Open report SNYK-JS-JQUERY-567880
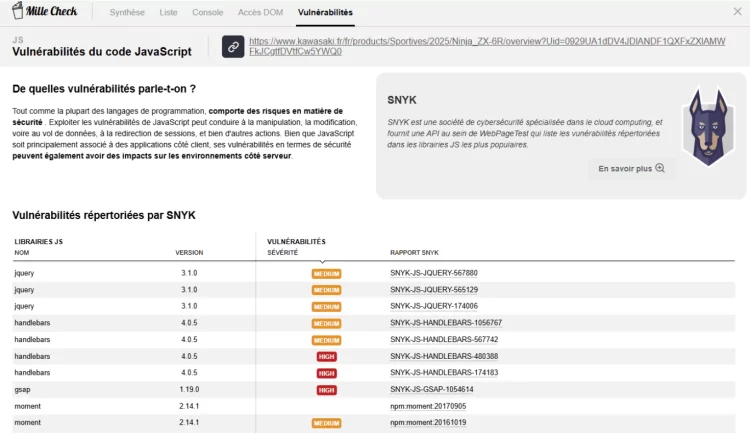 click(433, 273)
